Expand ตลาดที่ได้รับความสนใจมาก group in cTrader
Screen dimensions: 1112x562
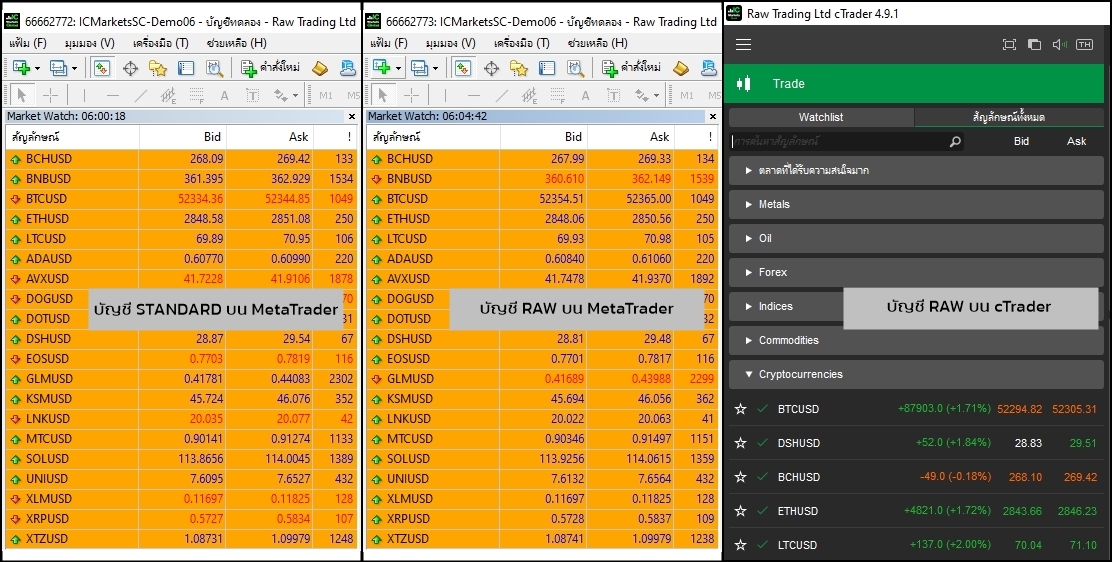click(x=916, y=170)
